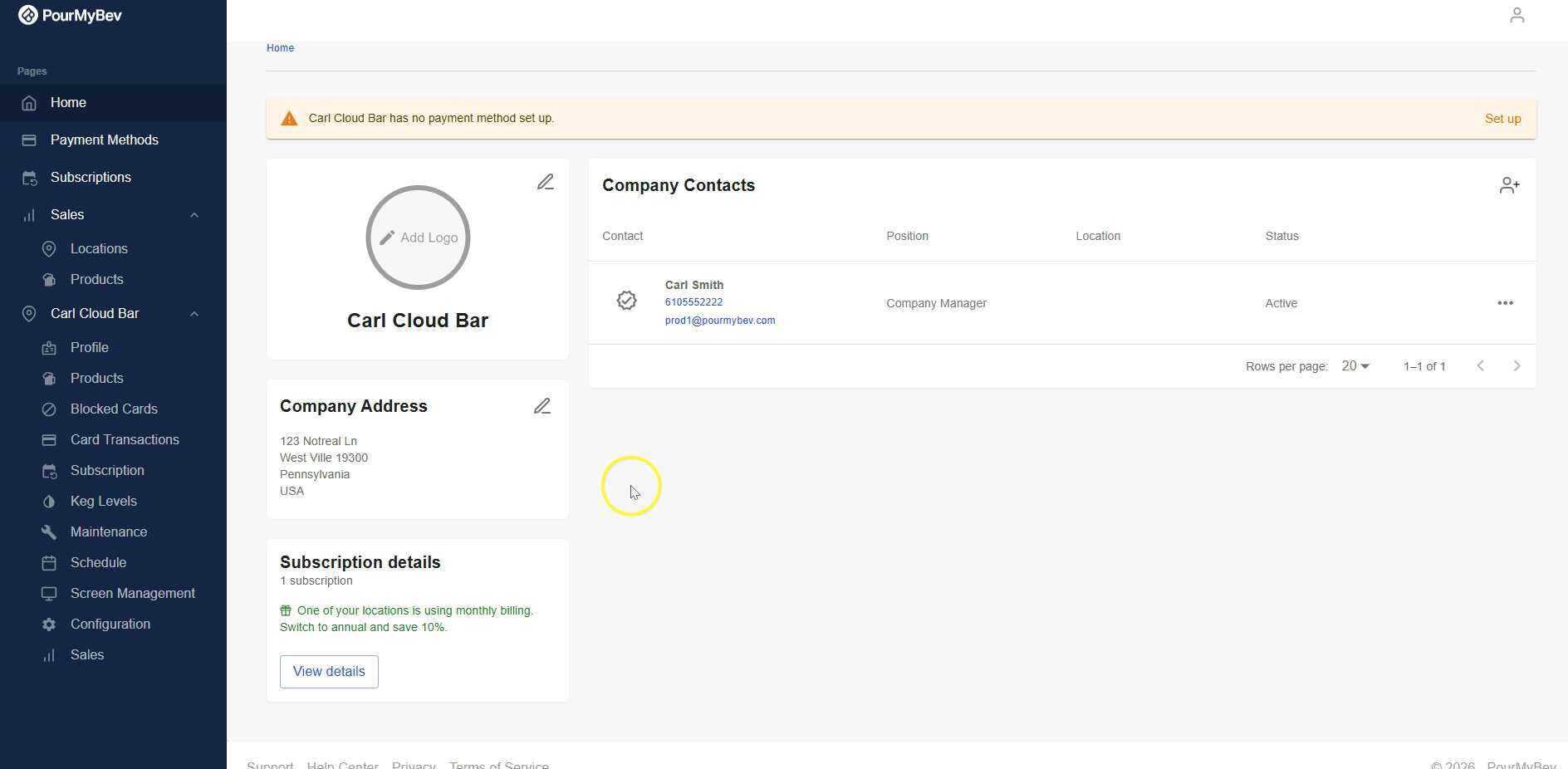Click the Blocked Cards icon
The width and height of the screenshot is (1568, 769).
tap(49, 409)
